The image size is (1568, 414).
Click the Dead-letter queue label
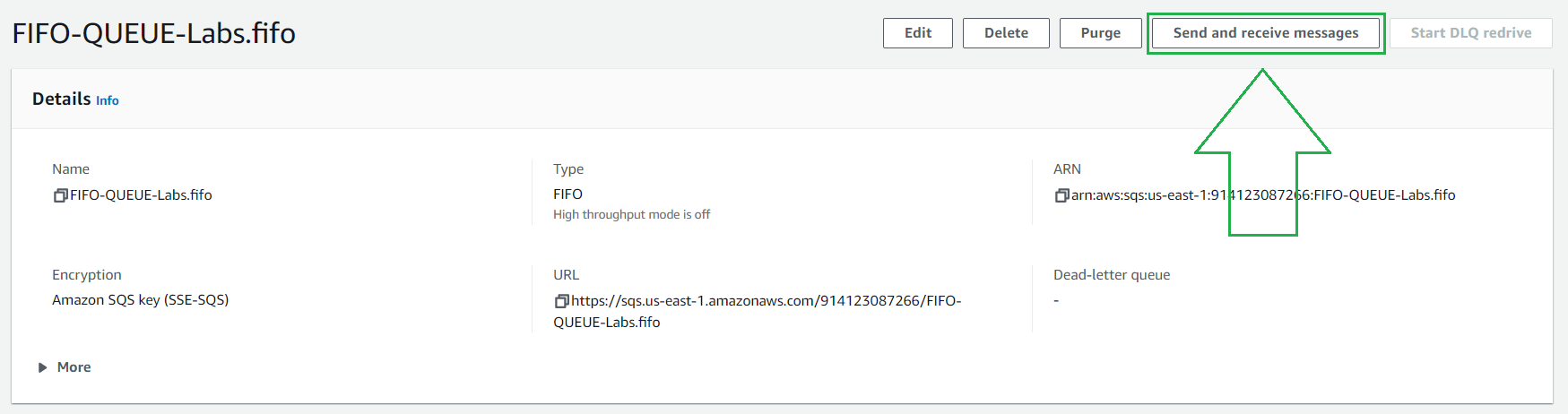1111,275
